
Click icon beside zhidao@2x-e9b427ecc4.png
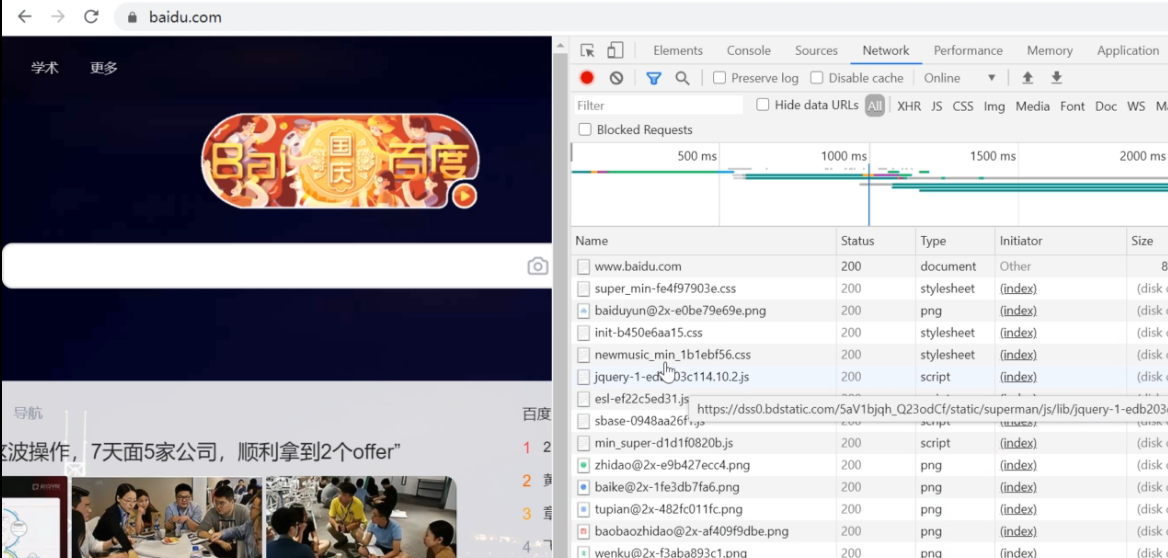pyautogui.click(x=583, y=465)
